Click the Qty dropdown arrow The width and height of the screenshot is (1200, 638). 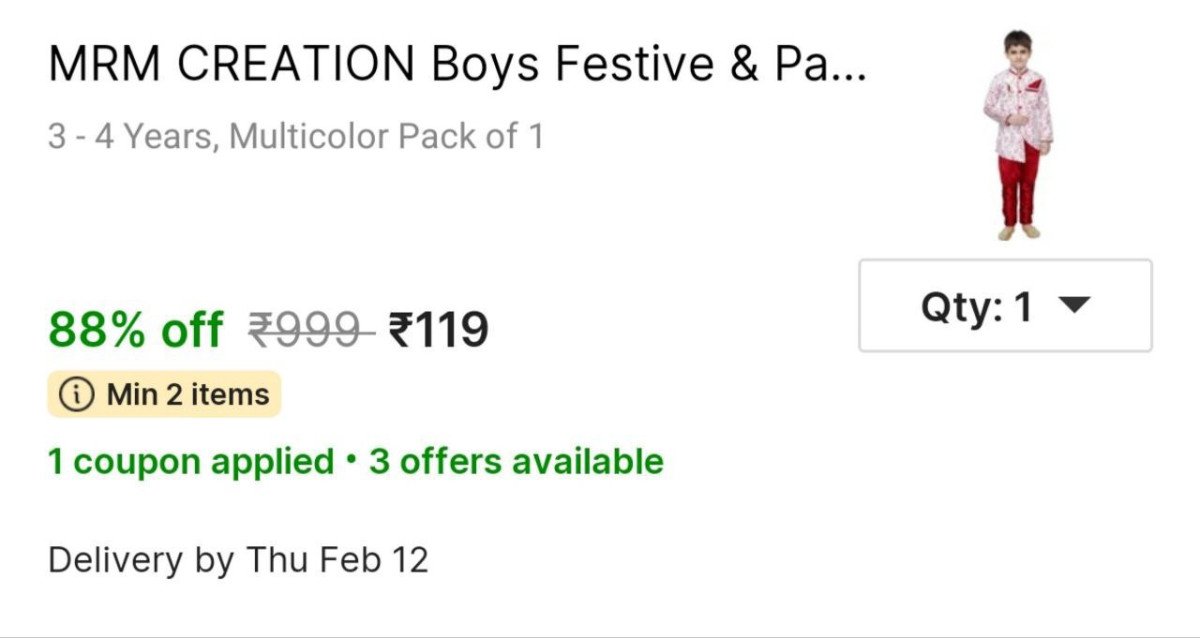[1072, 307]
